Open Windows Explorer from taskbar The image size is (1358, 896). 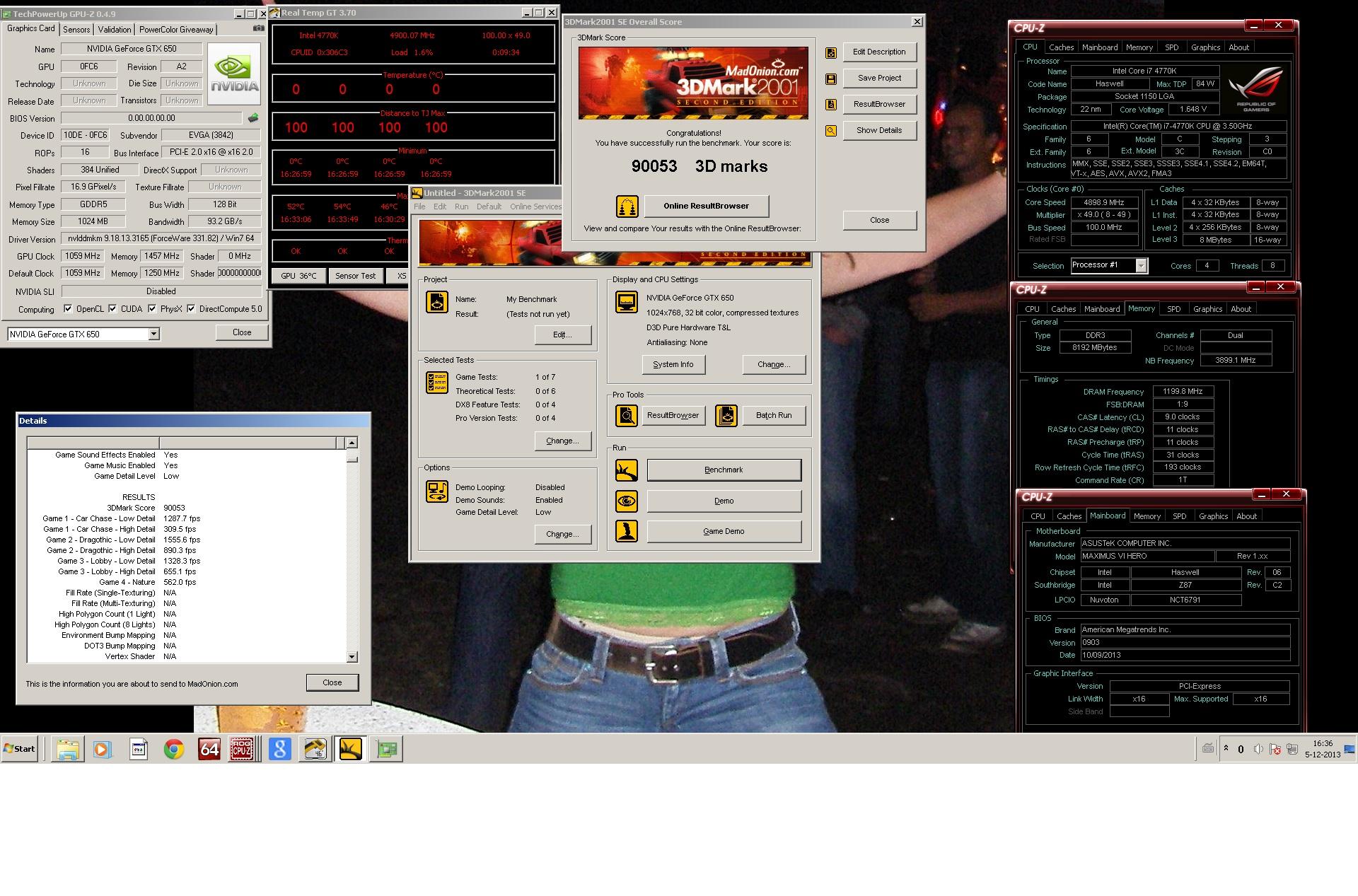(x=68, y=749)
